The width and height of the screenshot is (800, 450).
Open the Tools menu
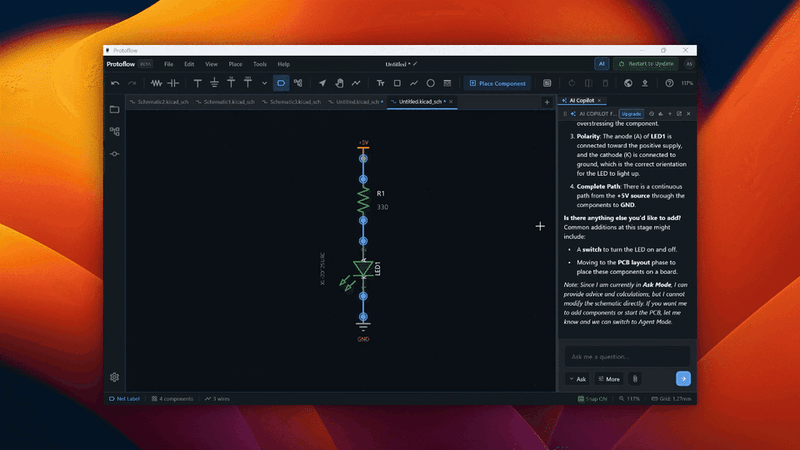[260, 64]
